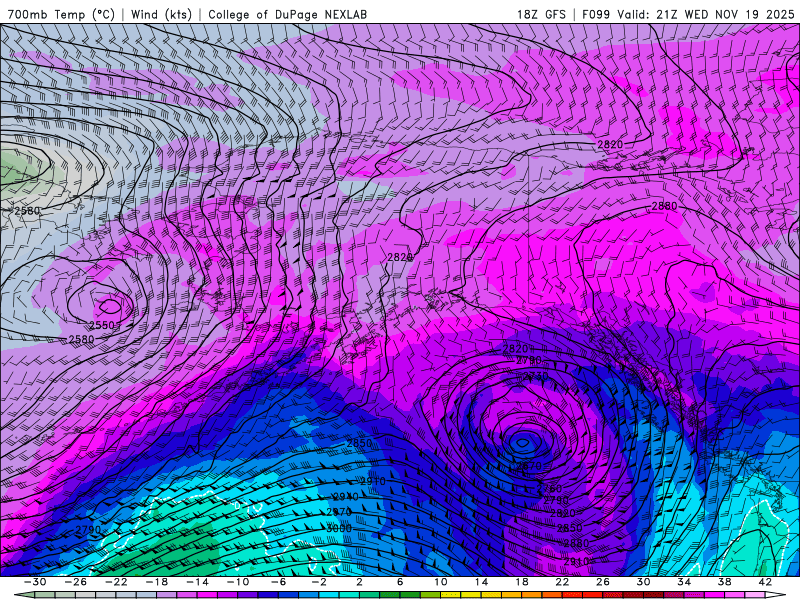Viewport: 800px width, 600px height.
Task: Click the -6 value on the color scale
Action: point(278,582)
